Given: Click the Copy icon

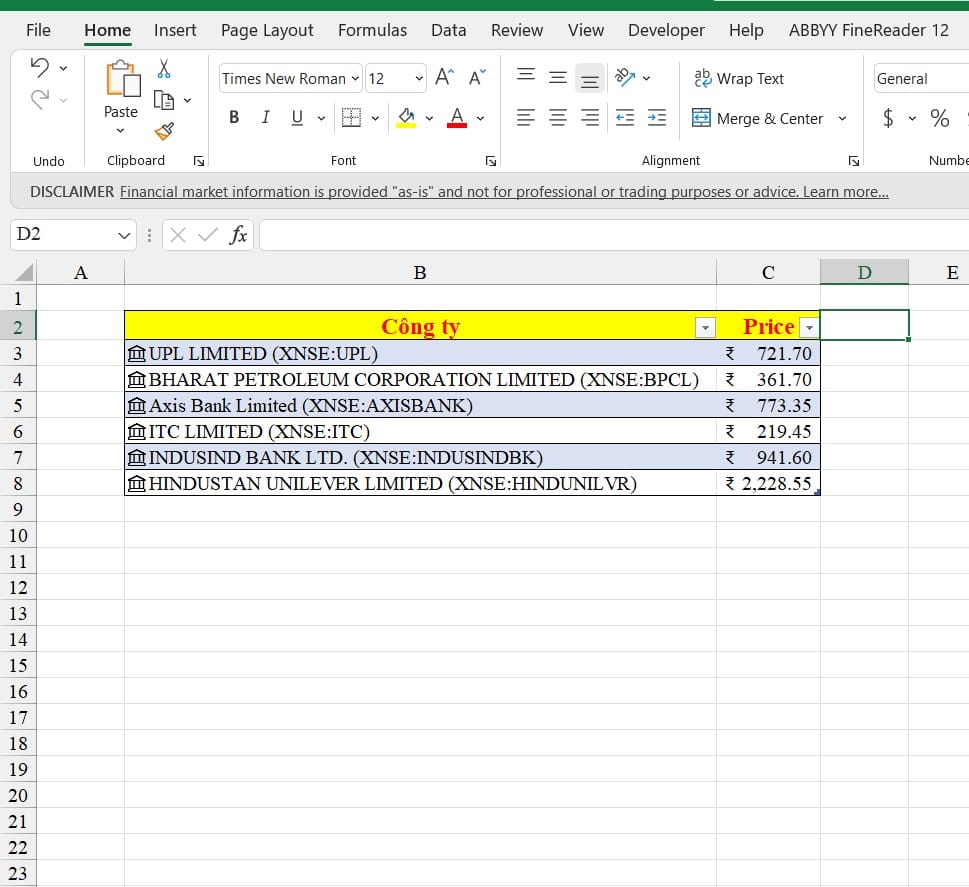Looking at the screenshot, I should [x=164, y=100].
